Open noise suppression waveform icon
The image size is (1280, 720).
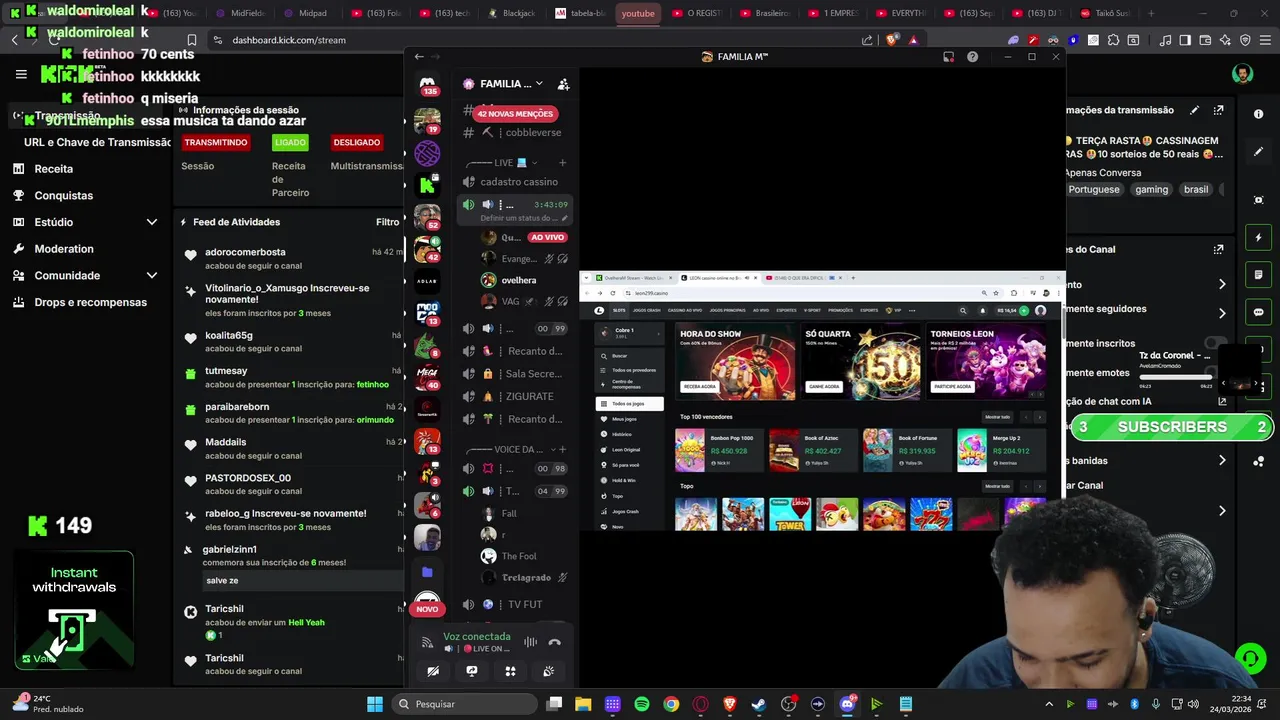[531, 642]
